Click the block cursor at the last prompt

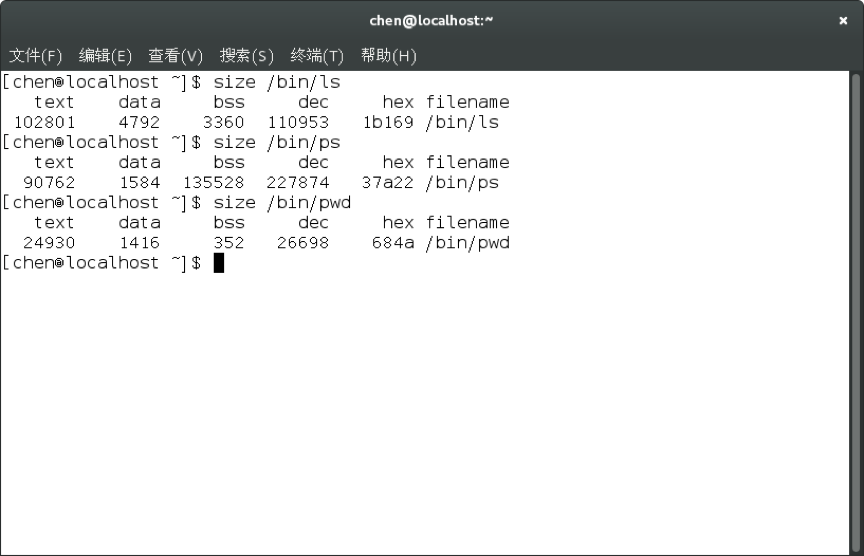219,263
